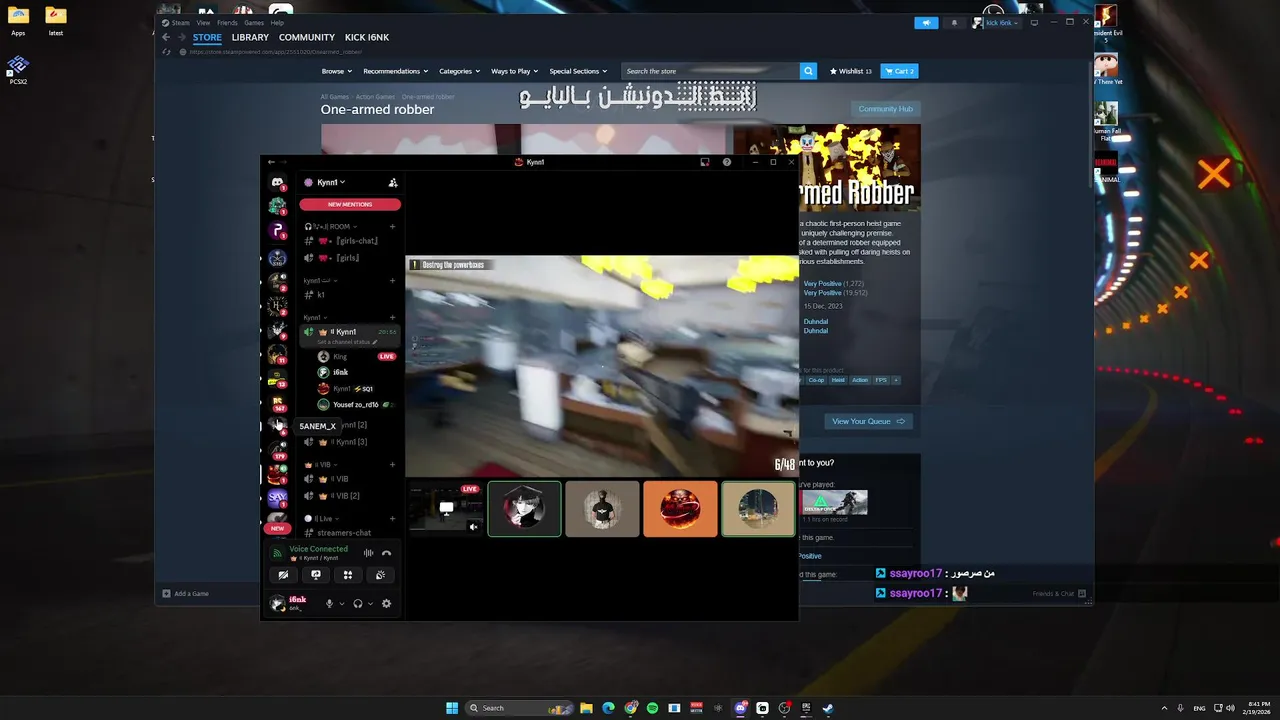Click Discord share screen button
The width and height of the screenshot is (1280, 720).
[x=316, y=575]
